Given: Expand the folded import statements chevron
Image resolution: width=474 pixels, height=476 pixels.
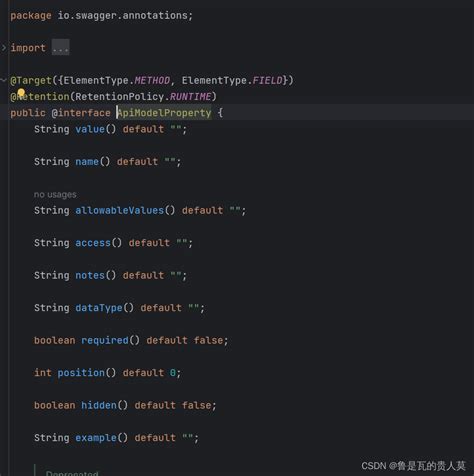Looking at the screenshot, I should click(x=4, y=48).
